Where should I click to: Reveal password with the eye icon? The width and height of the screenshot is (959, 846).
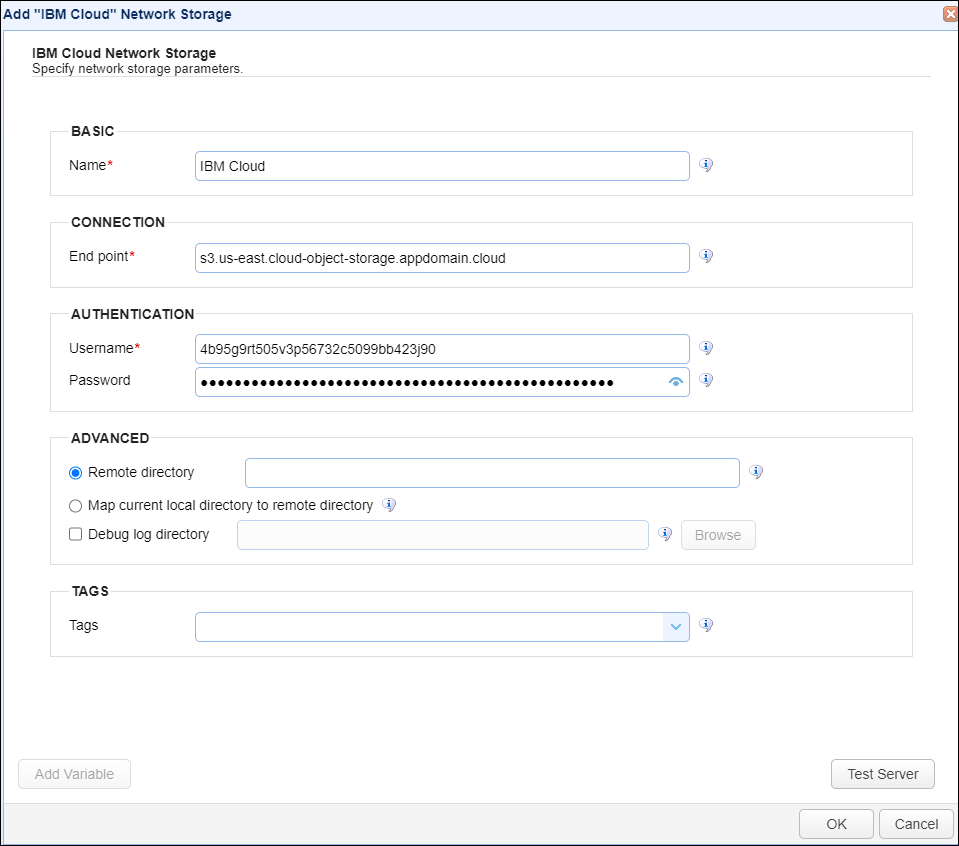click(x=675, y=382)
